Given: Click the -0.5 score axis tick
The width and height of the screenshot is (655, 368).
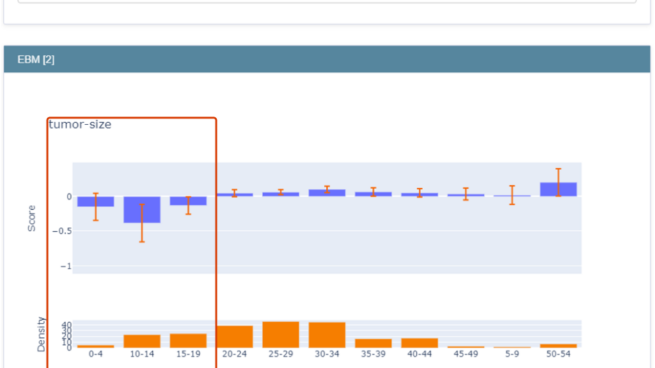Looking at the screenshot, I should (x=62, y=231).
